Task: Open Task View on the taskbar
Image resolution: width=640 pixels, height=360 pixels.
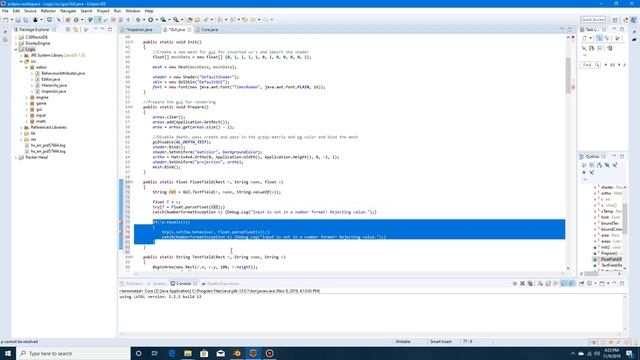Action: (x=155, y=353)
